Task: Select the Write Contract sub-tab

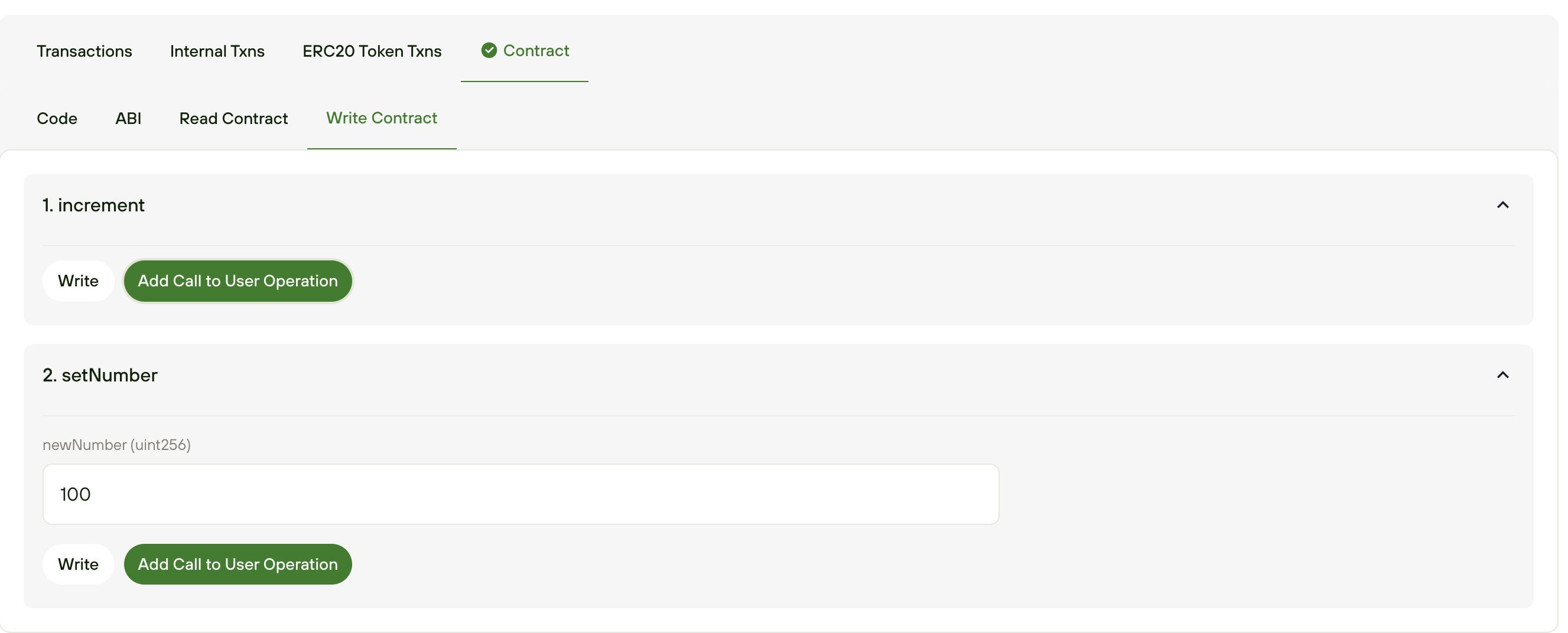Action: coord(382,118)
